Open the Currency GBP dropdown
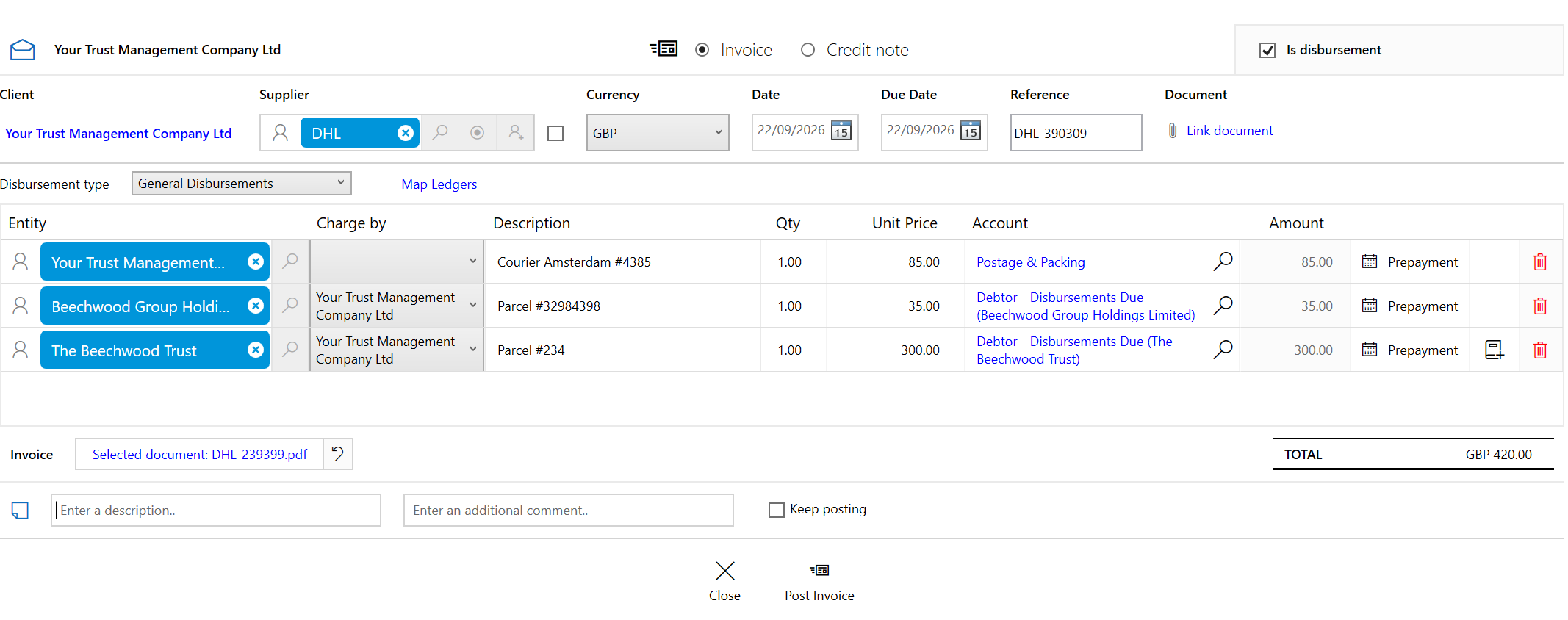Image resolution: width=1568 pixels, height=620 pixels. tap(658, 133)
